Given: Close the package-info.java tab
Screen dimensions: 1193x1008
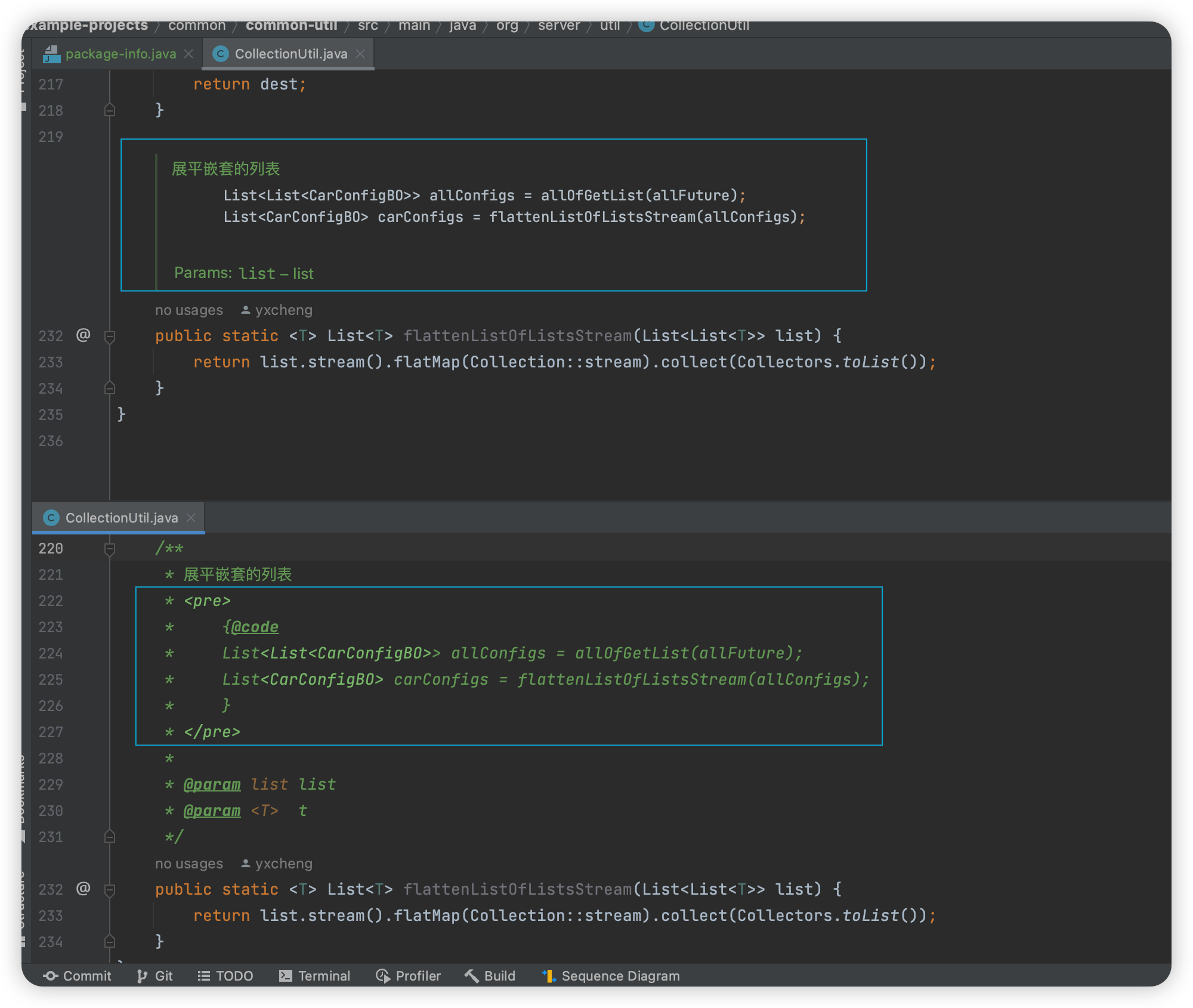Looking at the screenshot, I should pos(188,54).
